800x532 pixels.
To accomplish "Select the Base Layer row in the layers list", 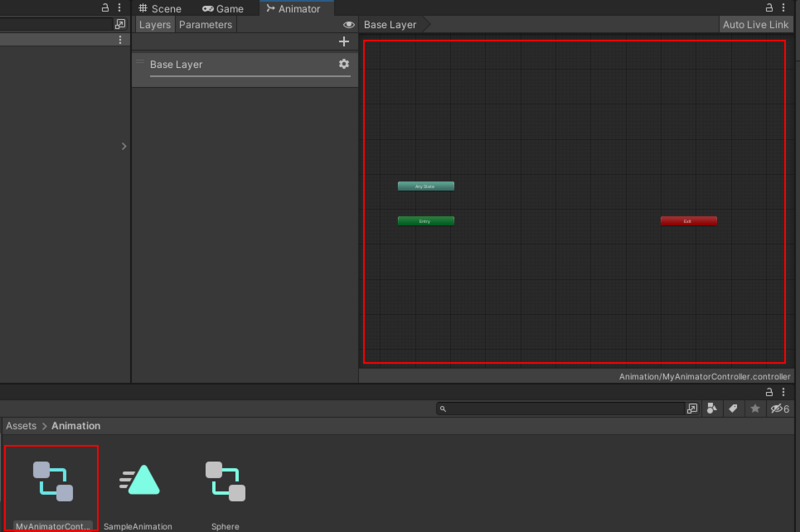I will point(245,69).
